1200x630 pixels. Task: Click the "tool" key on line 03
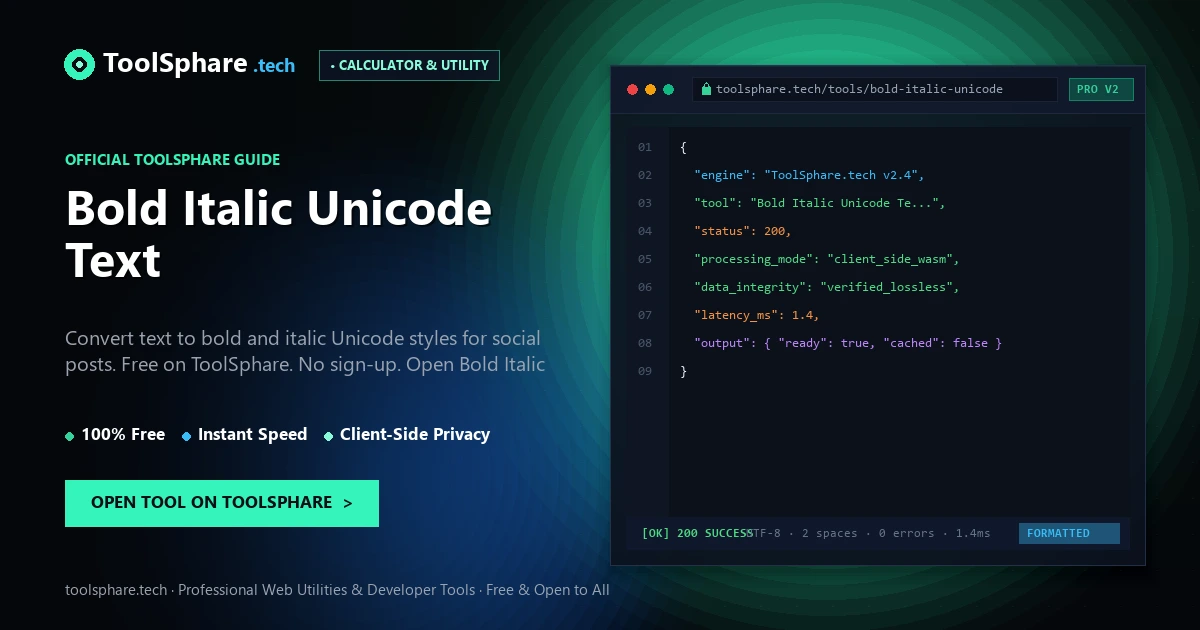(713, 203)
